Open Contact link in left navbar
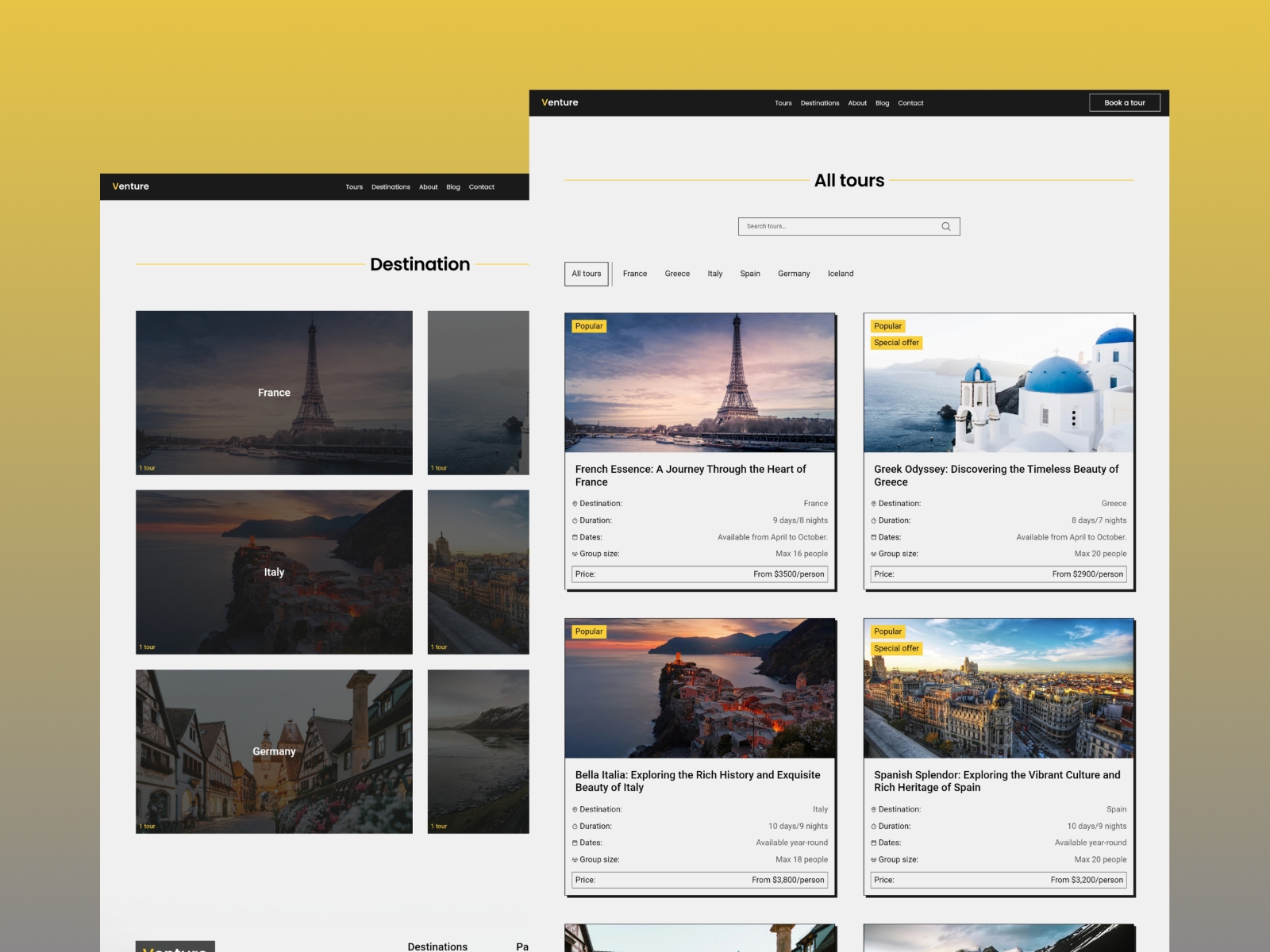1270x952 pixels. [481, 187]
